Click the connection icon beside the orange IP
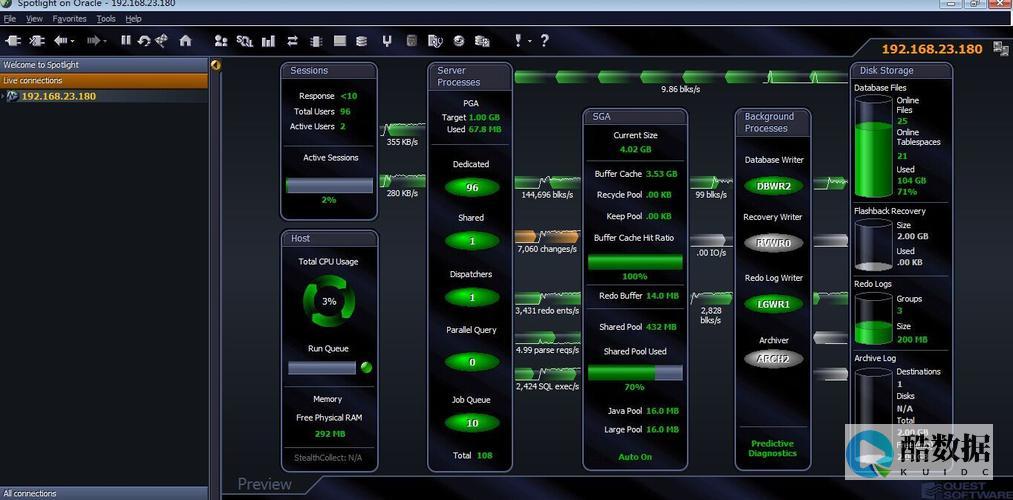The width and height of the screenshot is (1013, 500). pyautogui.click(x=1001, y=47)
